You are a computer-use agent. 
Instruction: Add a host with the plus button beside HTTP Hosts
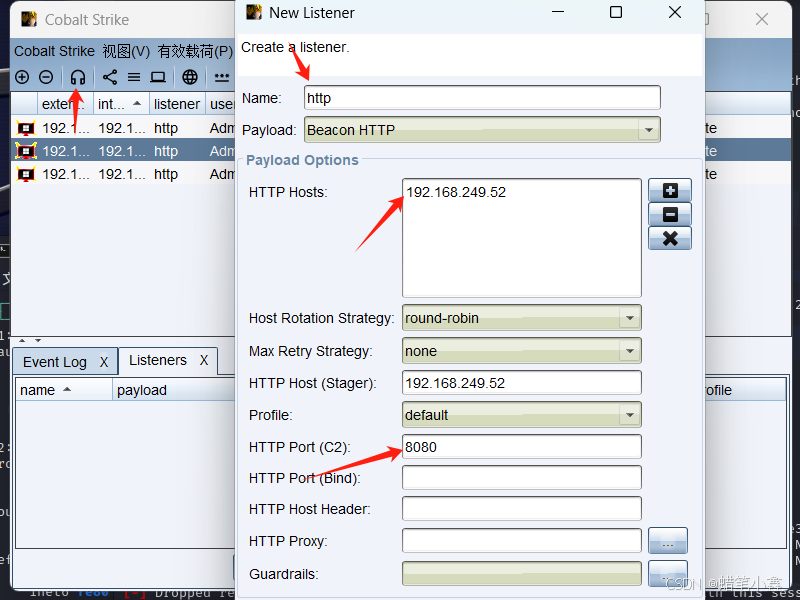pos(670,190)
